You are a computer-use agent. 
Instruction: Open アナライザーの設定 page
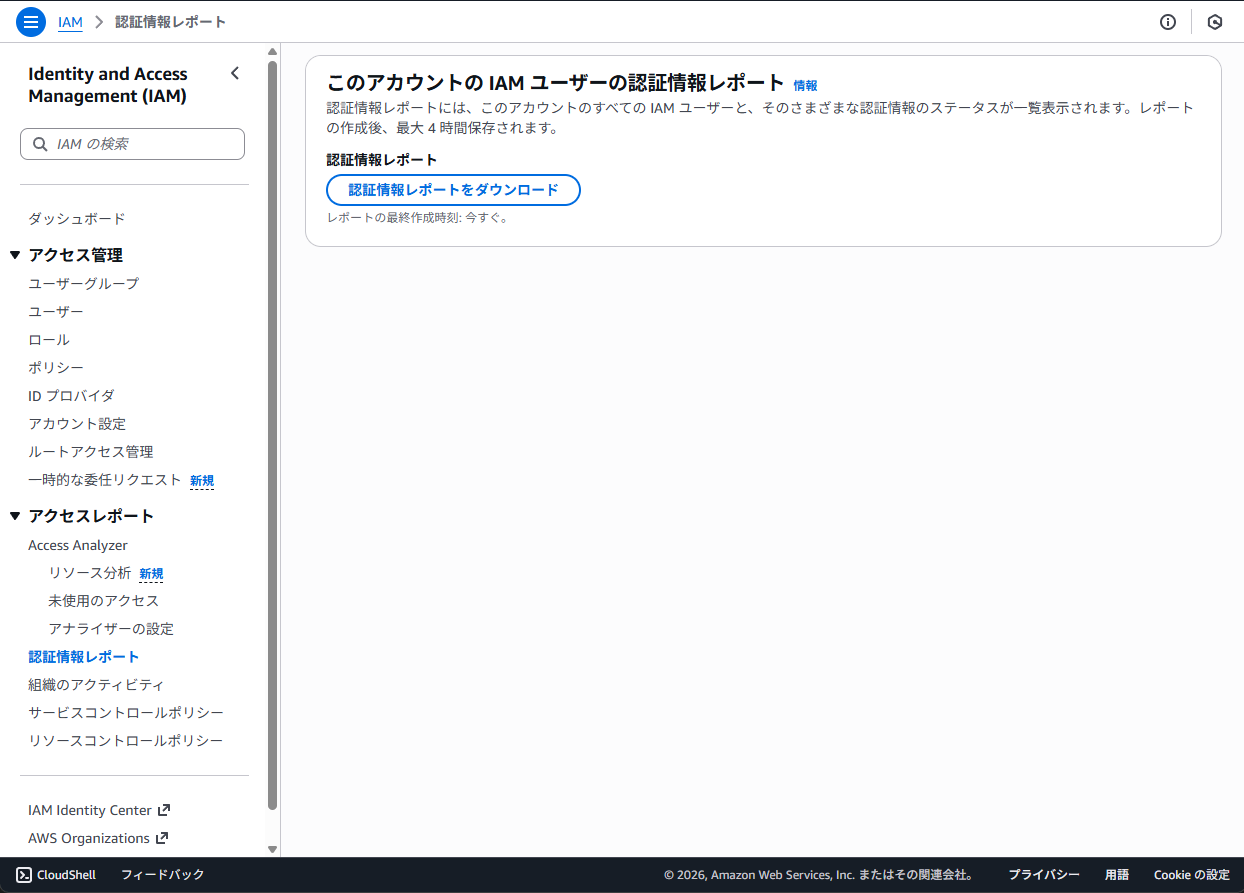[x=111, y=629]
